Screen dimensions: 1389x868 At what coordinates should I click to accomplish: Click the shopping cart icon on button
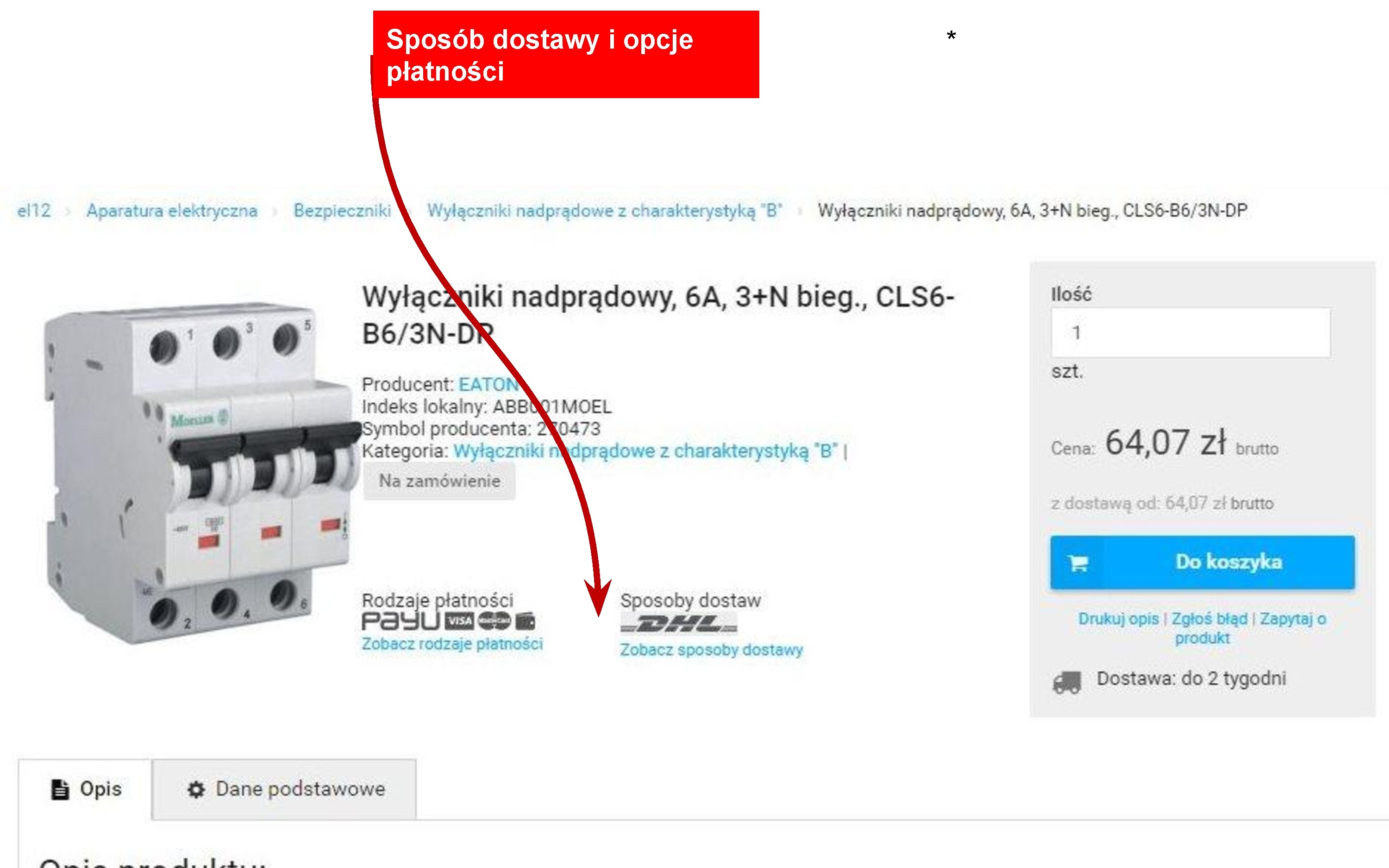(1078, 563)
